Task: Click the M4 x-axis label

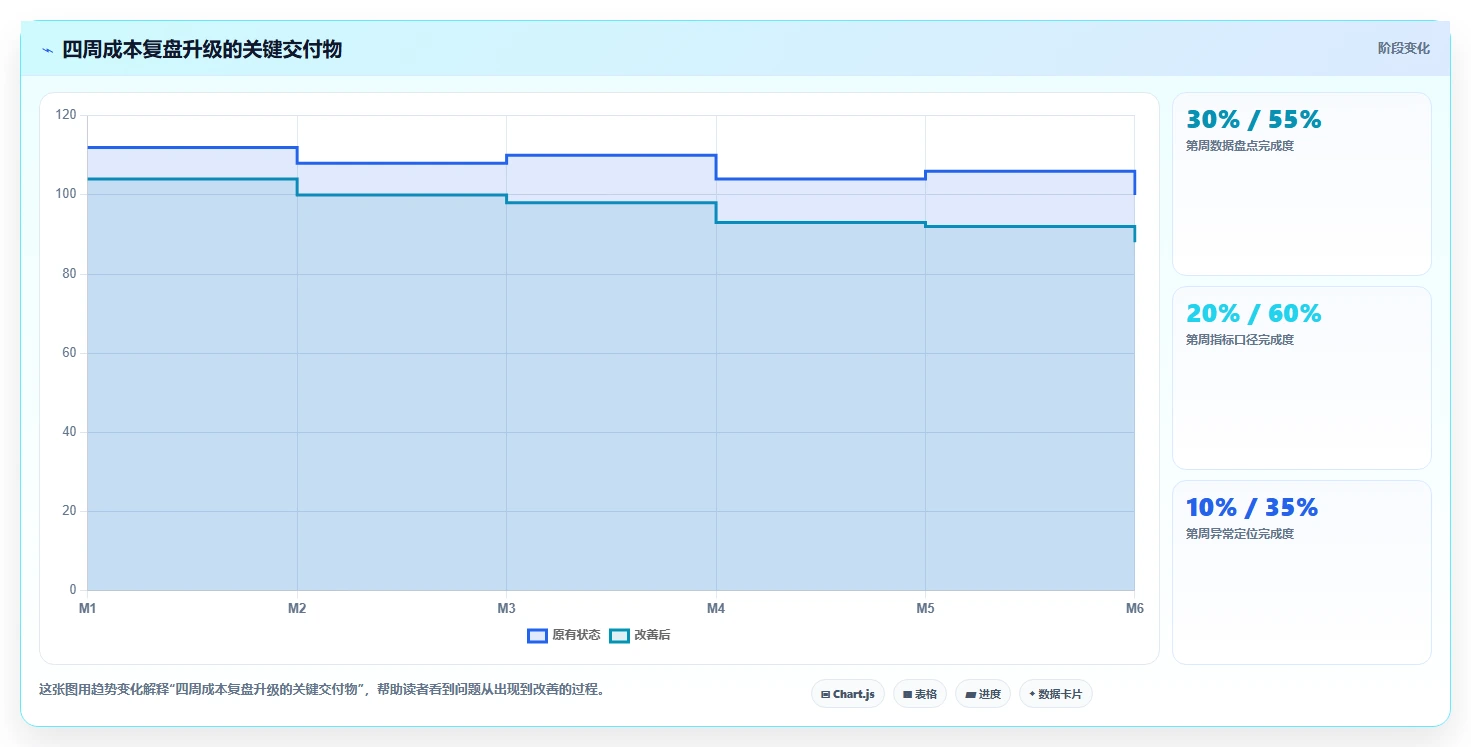Action: (x=716, y=608)
